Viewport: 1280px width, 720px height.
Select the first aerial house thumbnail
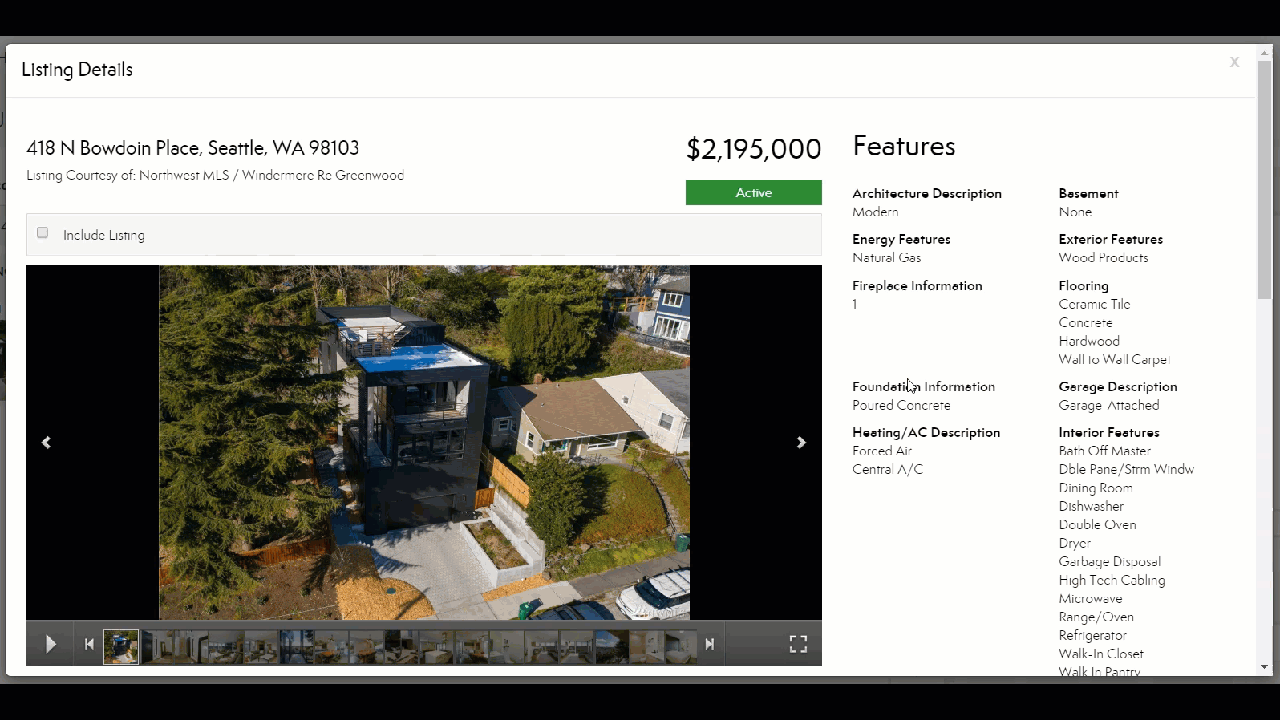click(121, 646)
